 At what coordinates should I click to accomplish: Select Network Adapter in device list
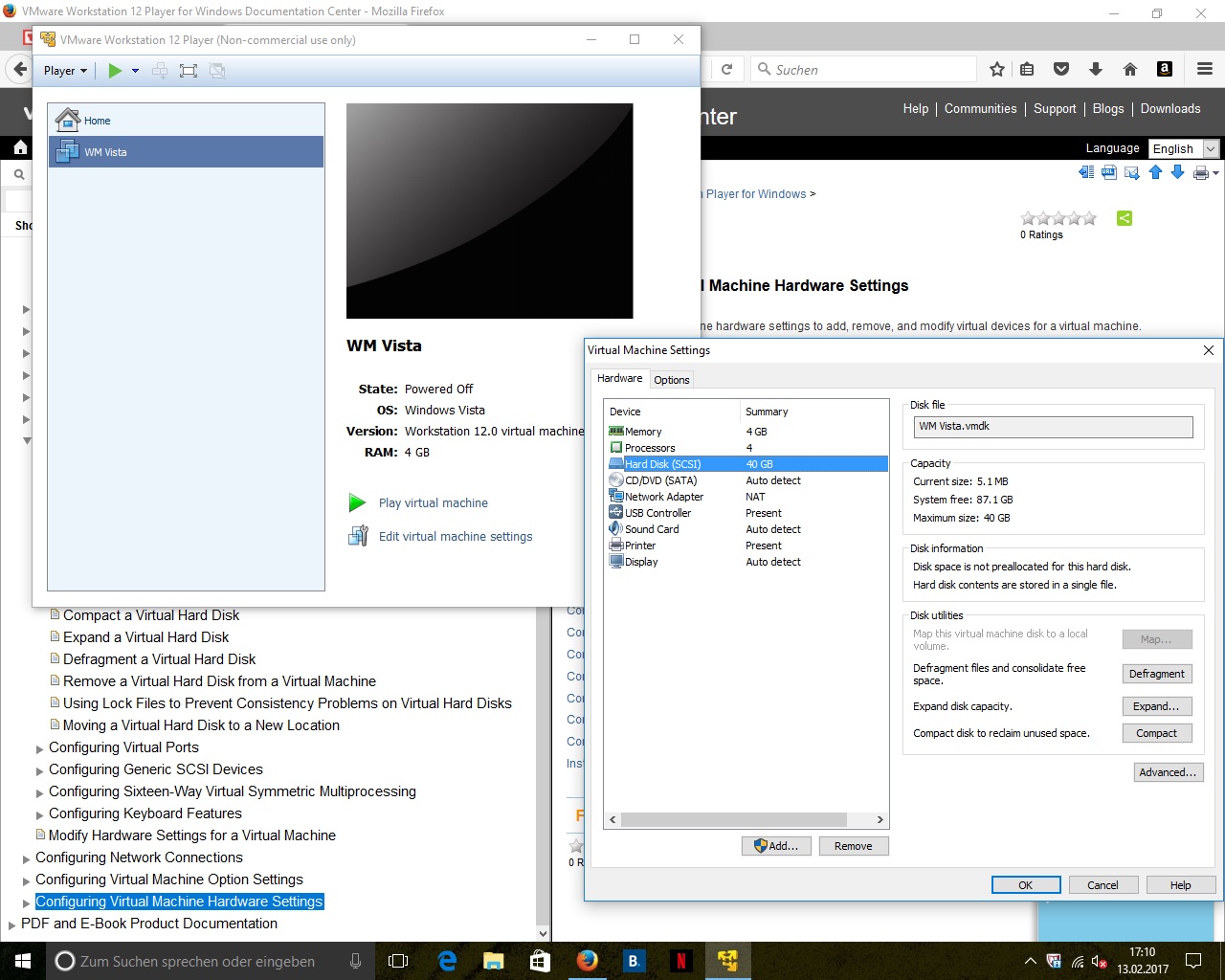[664, 497]
